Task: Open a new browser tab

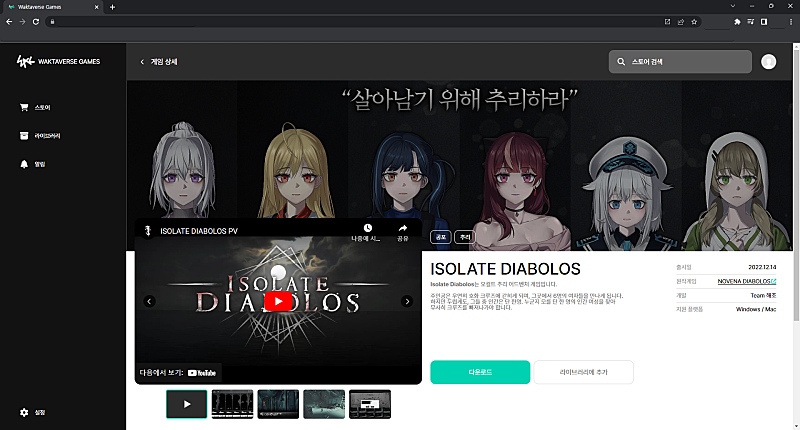Action: tap(112, 7)
